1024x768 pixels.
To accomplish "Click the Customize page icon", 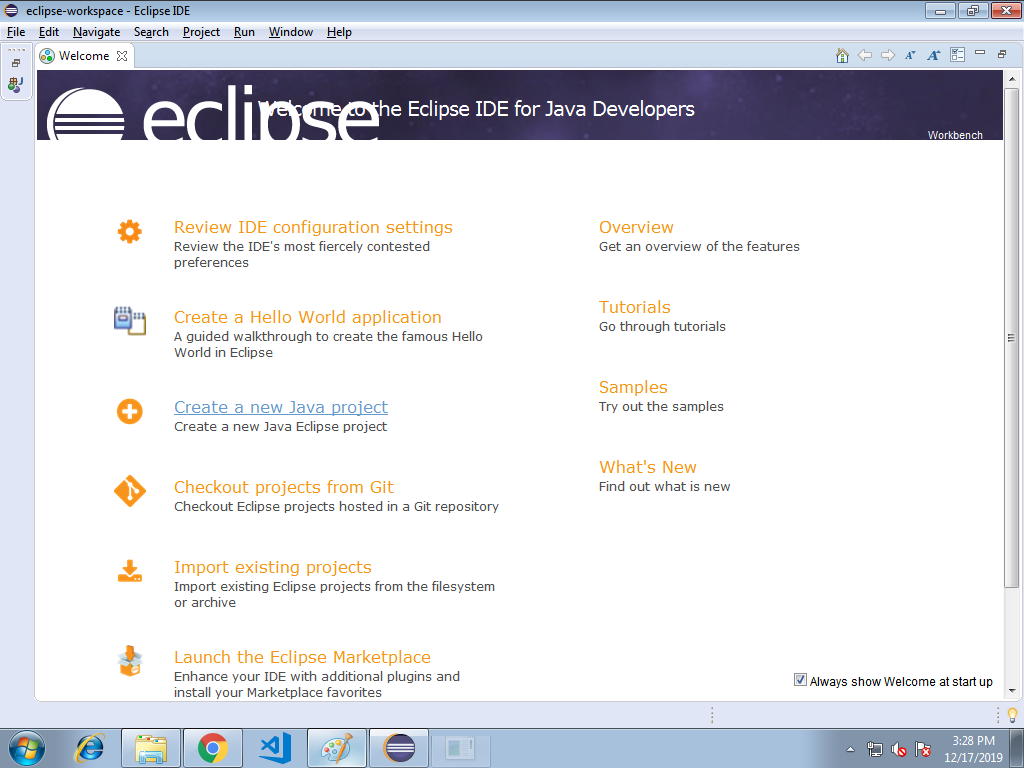I will tap(957, 55).
